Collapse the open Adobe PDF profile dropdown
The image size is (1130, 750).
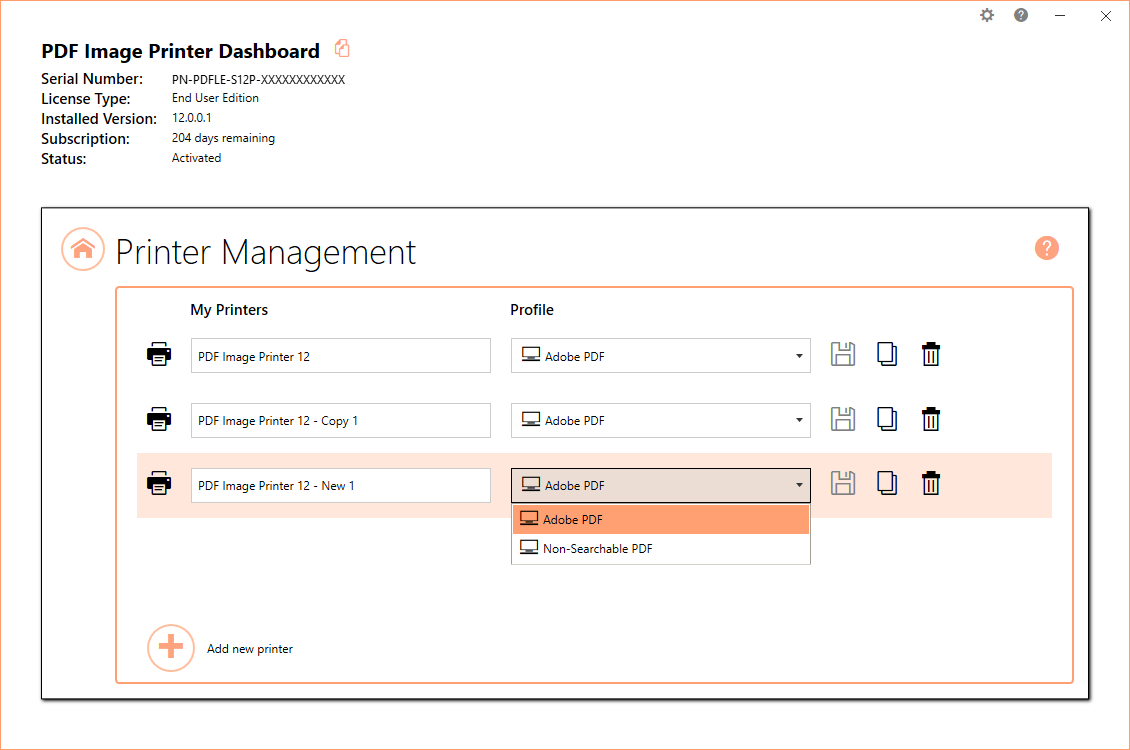pos(798,484)
